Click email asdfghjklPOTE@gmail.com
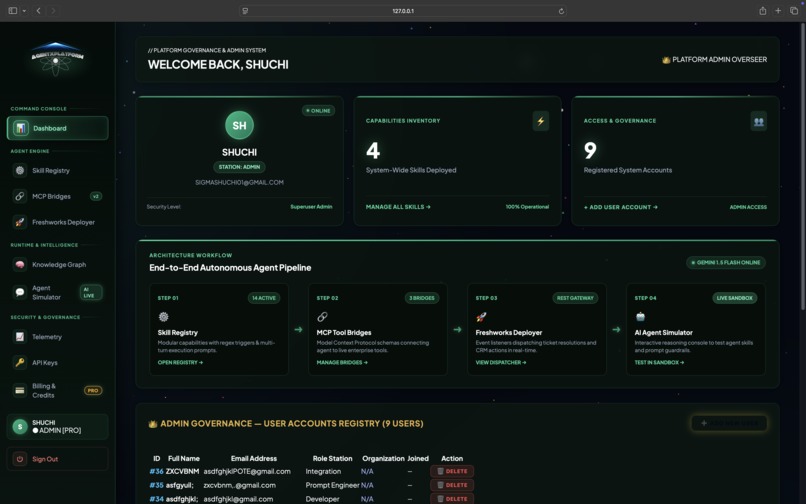The width and height of the screenshot is (806, 504). [x=247, y=471]
